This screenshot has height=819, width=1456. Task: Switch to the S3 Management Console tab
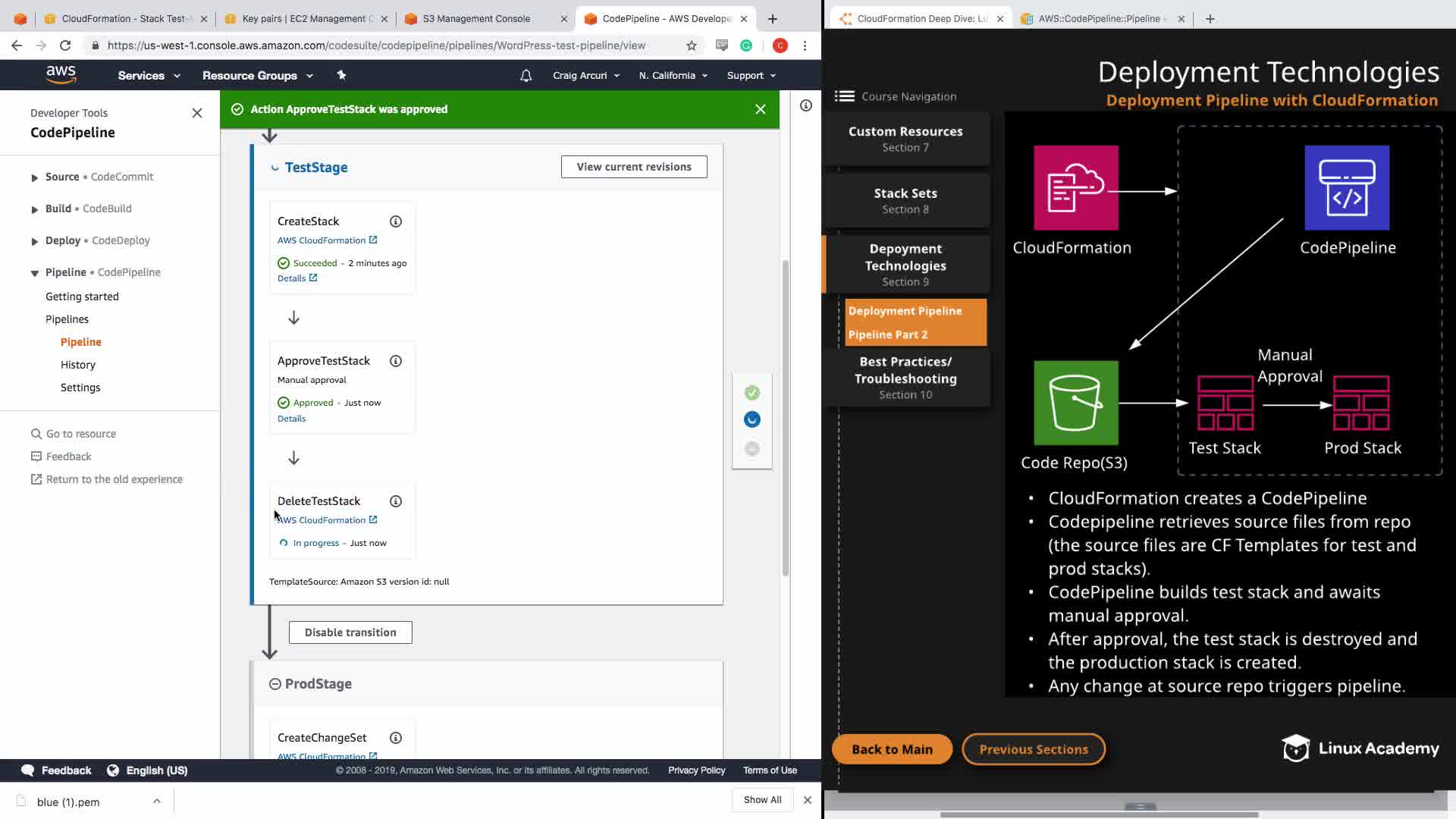[x=476, y=18]
